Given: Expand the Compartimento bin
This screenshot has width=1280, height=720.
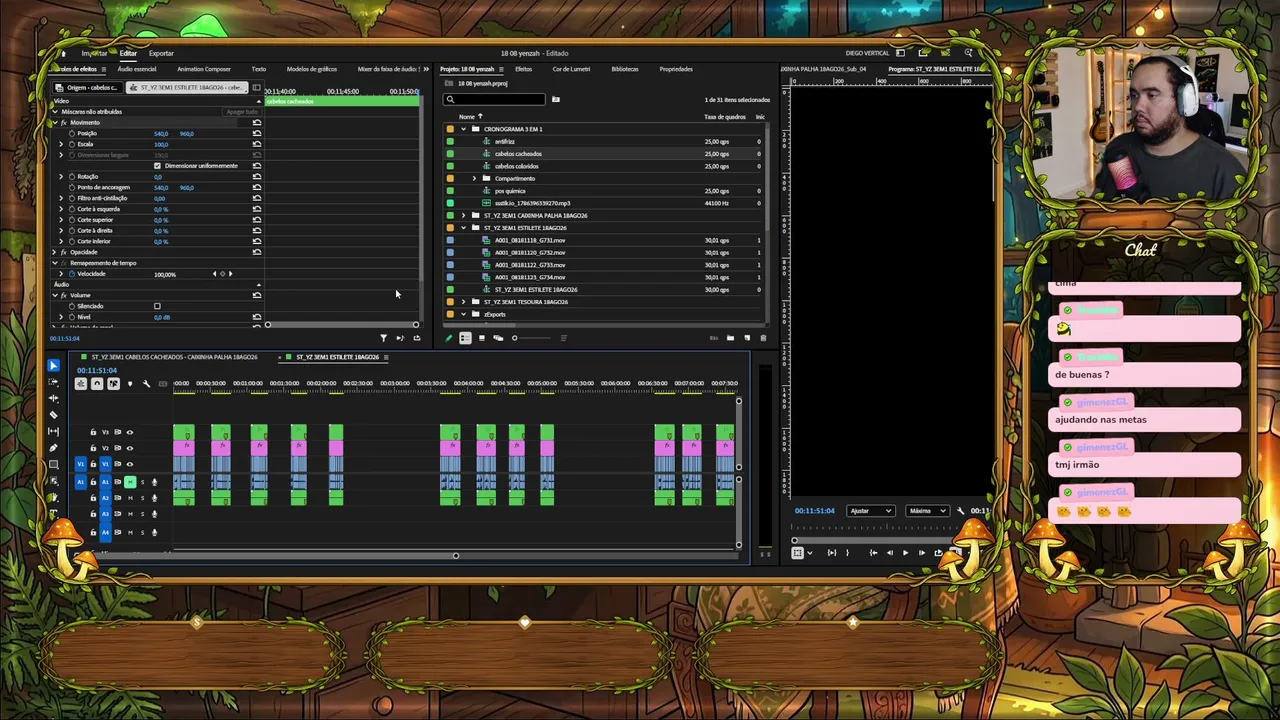Looking at the screenshot, I should [474, 178].
